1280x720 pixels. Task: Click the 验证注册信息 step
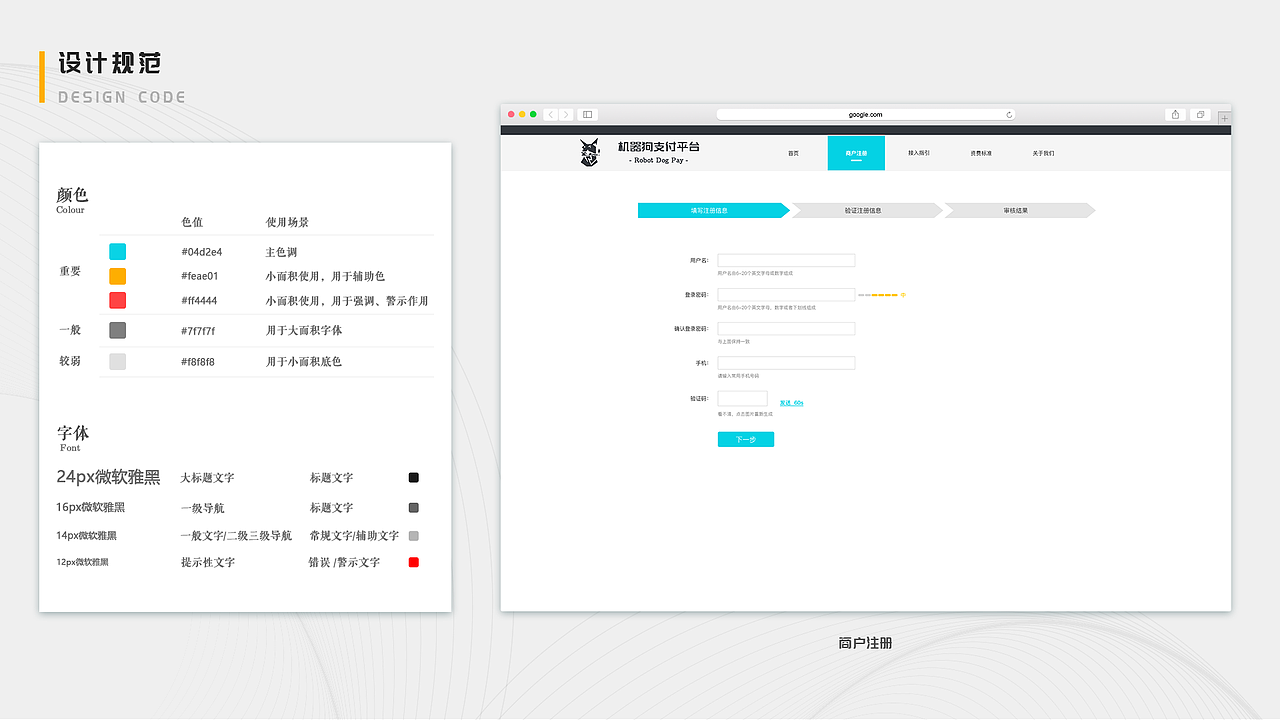click(867, 210)
